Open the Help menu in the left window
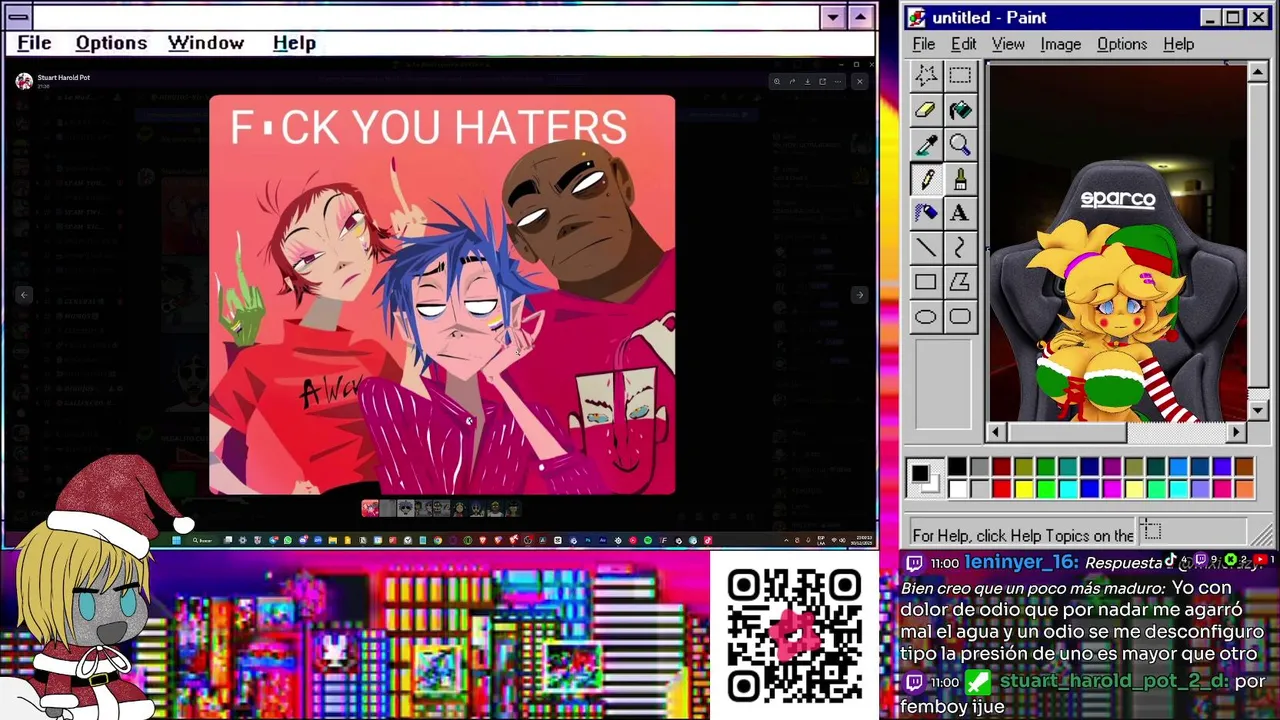 point(294,43)
